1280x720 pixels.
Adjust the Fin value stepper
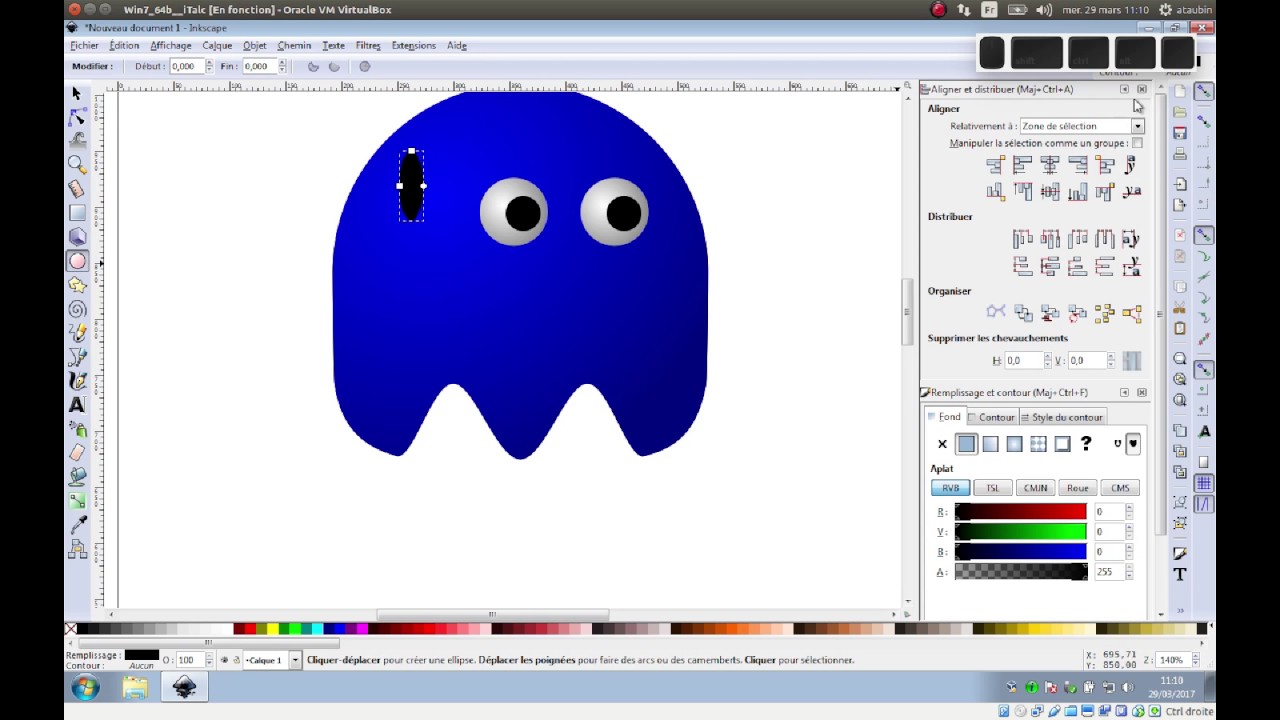coord(282,66)
